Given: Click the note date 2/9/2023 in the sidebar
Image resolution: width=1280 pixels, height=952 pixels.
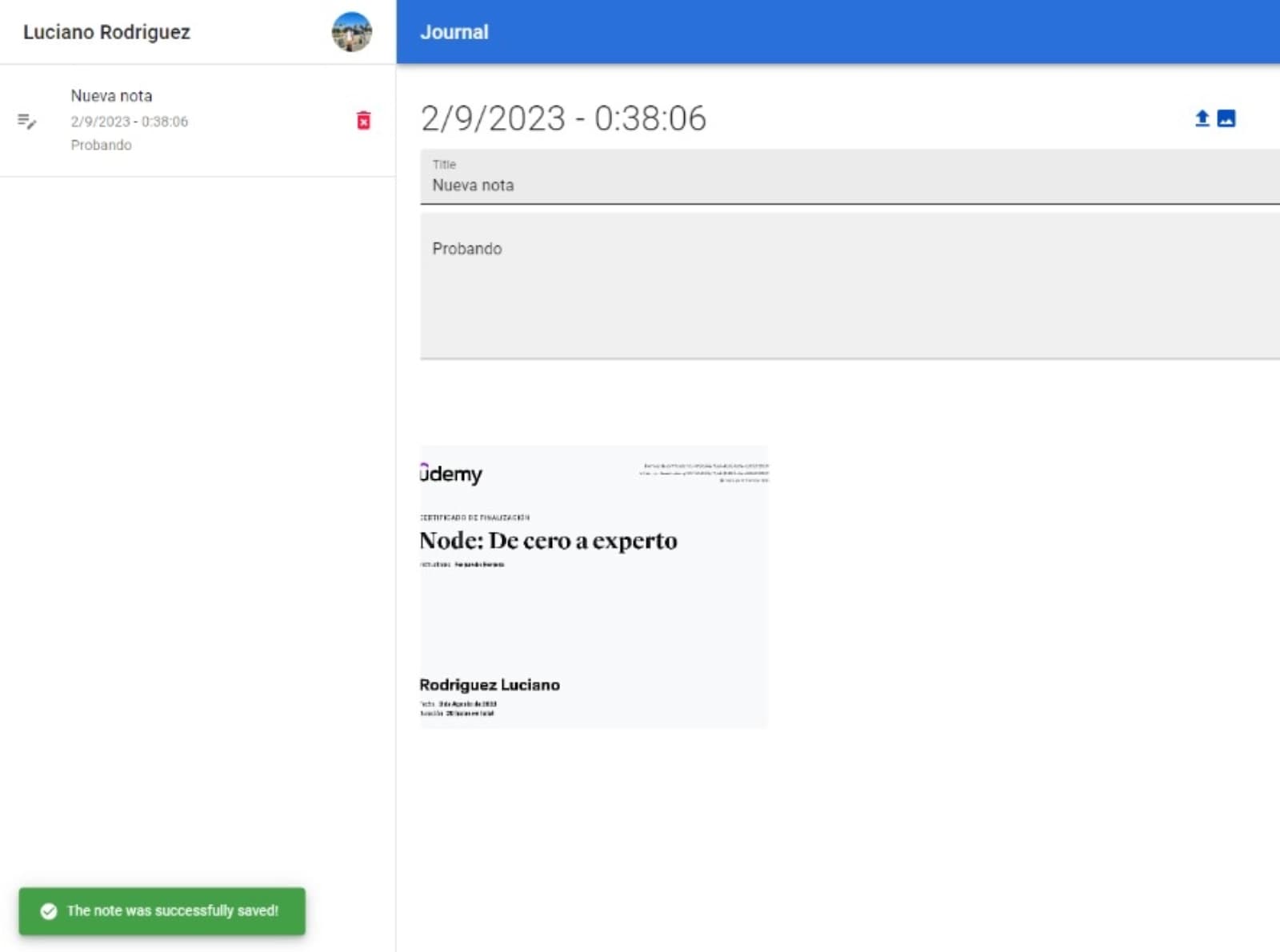Looking at the screenshot, I should click(x=129, y=122).
